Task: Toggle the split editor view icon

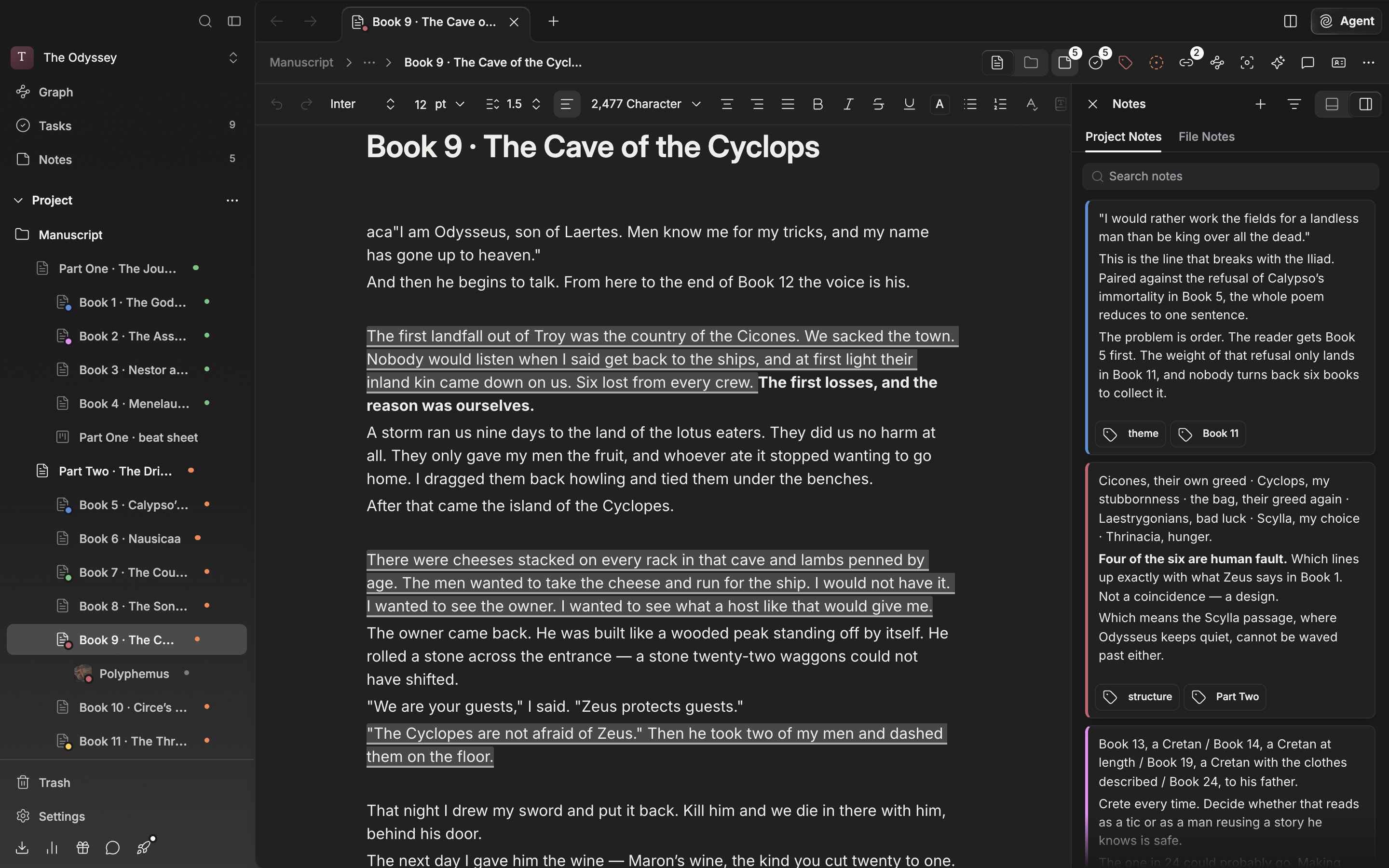Action: tap(1290, 21)
